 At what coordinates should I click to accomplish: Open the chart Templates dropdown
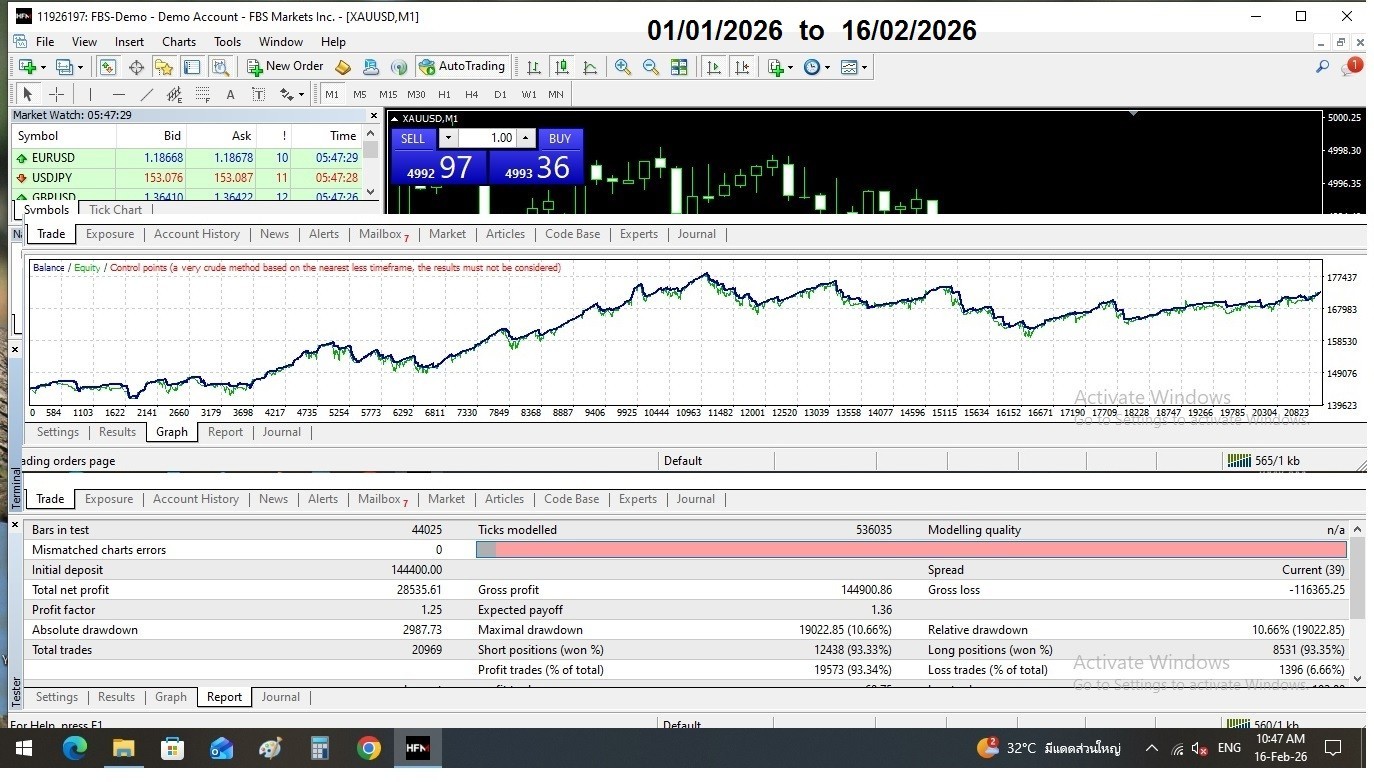click(864, 67)
